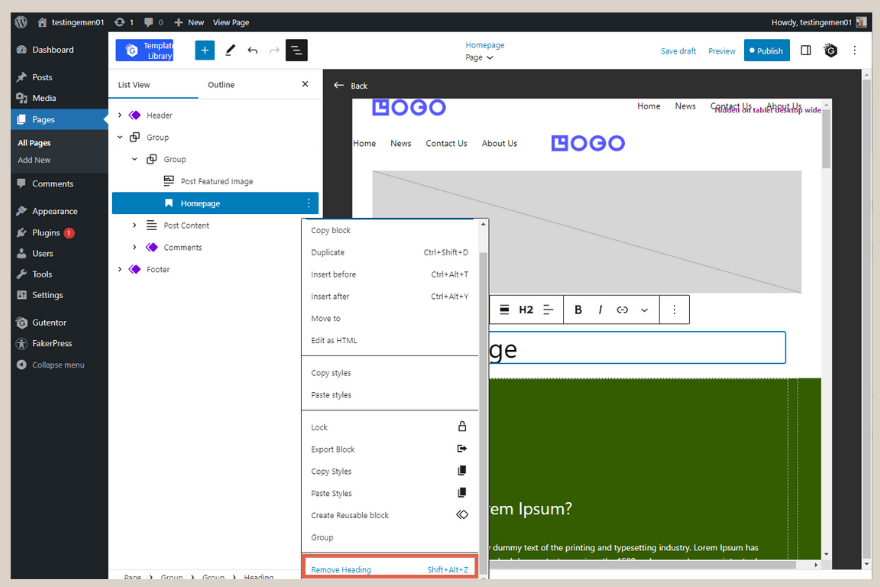Toggle the settings sidebar near Publish

click(x=808, y=50)
